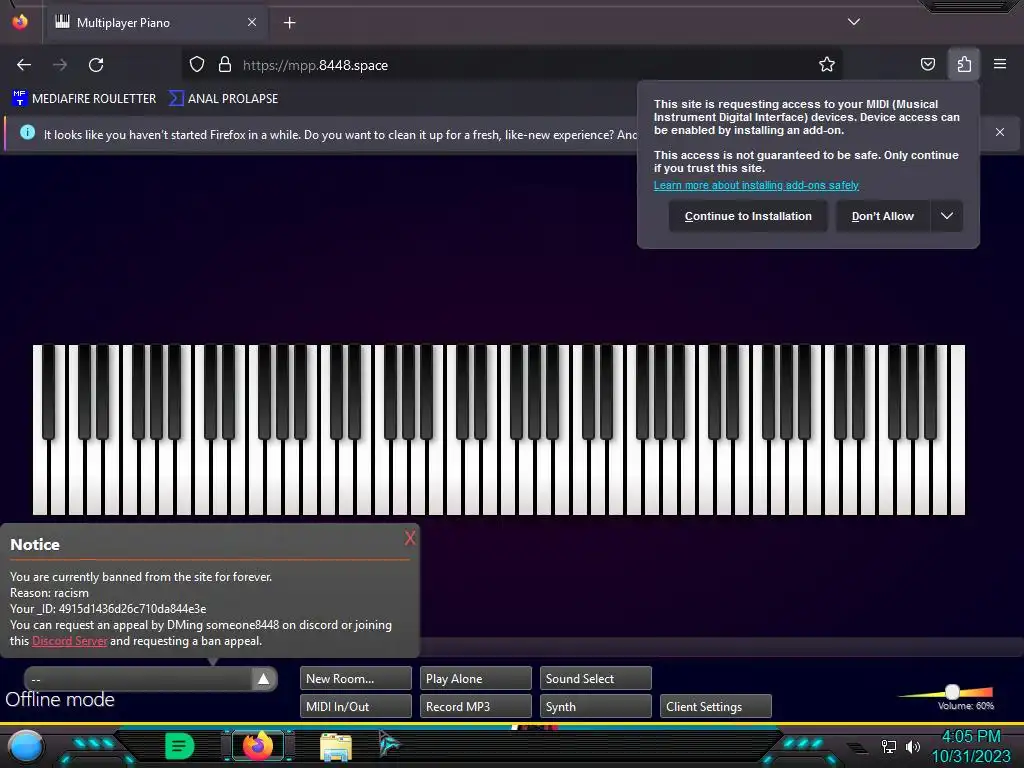Open the shield tracking protection icon
1024x768 pixels.
coord(197,64)
